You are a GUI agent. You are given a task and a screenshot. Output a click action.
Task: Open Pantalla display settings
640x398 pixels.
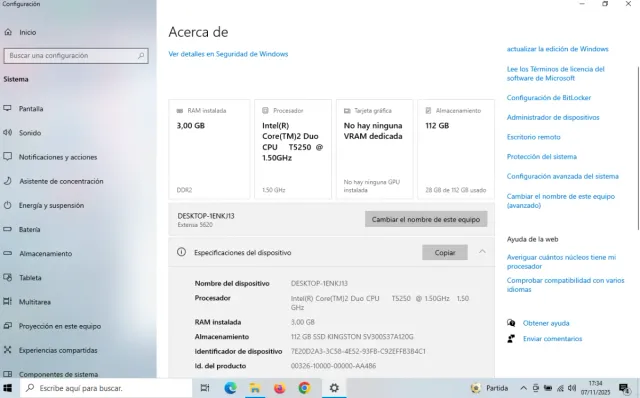(31, 109)
